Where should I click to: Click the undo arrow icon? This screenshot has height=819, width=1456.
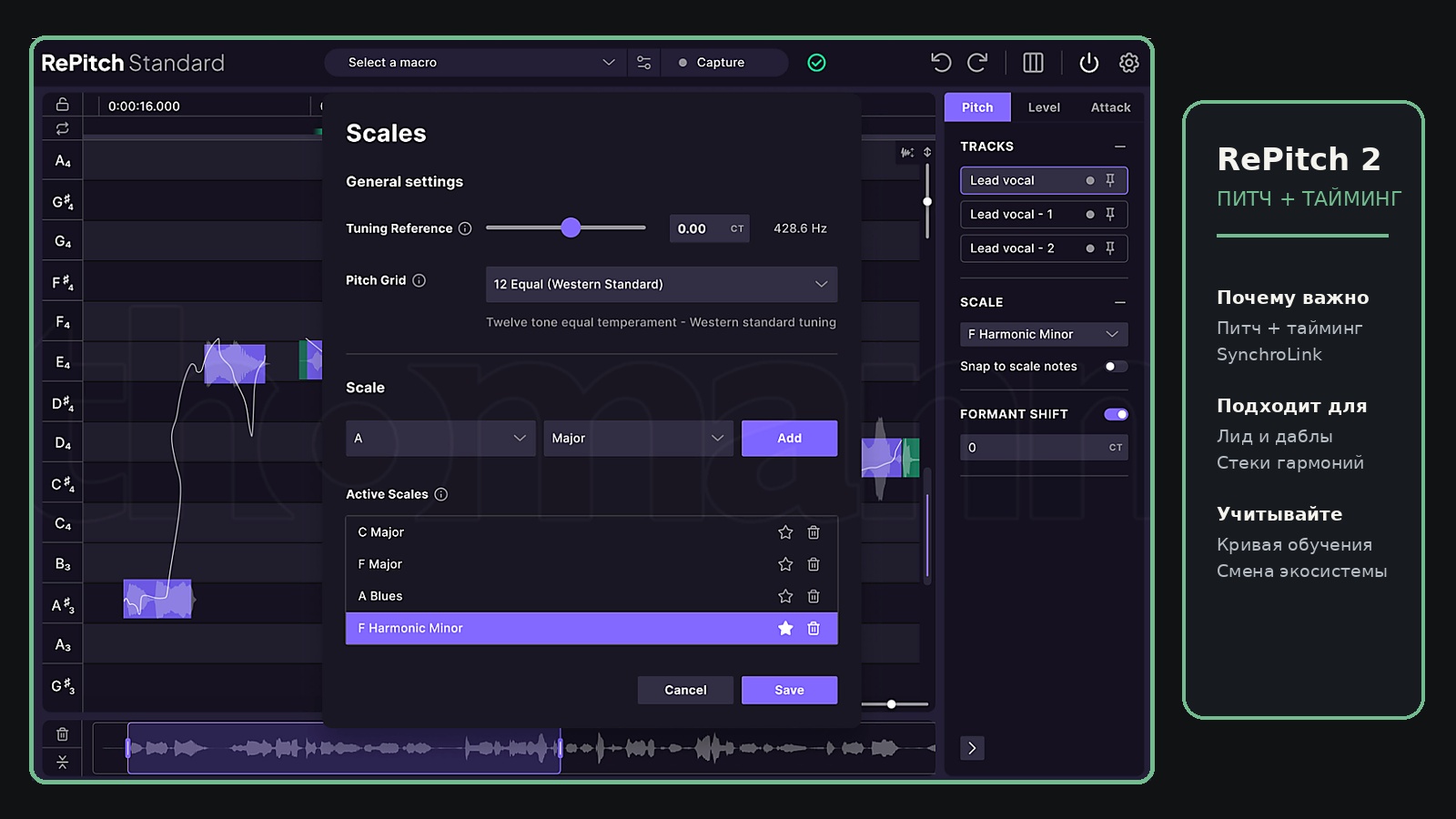(941, 63)
